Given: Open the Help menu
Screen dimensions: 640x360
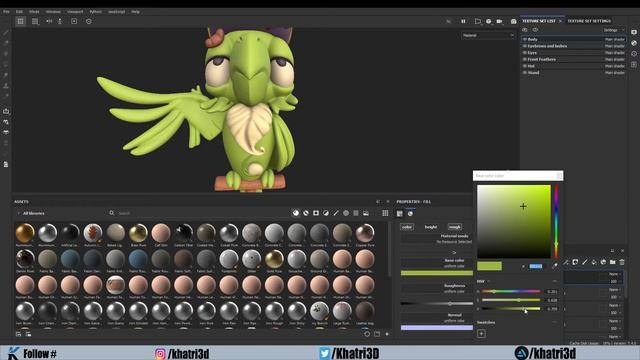Looking at the screenshot, I should tap(136, 12).
